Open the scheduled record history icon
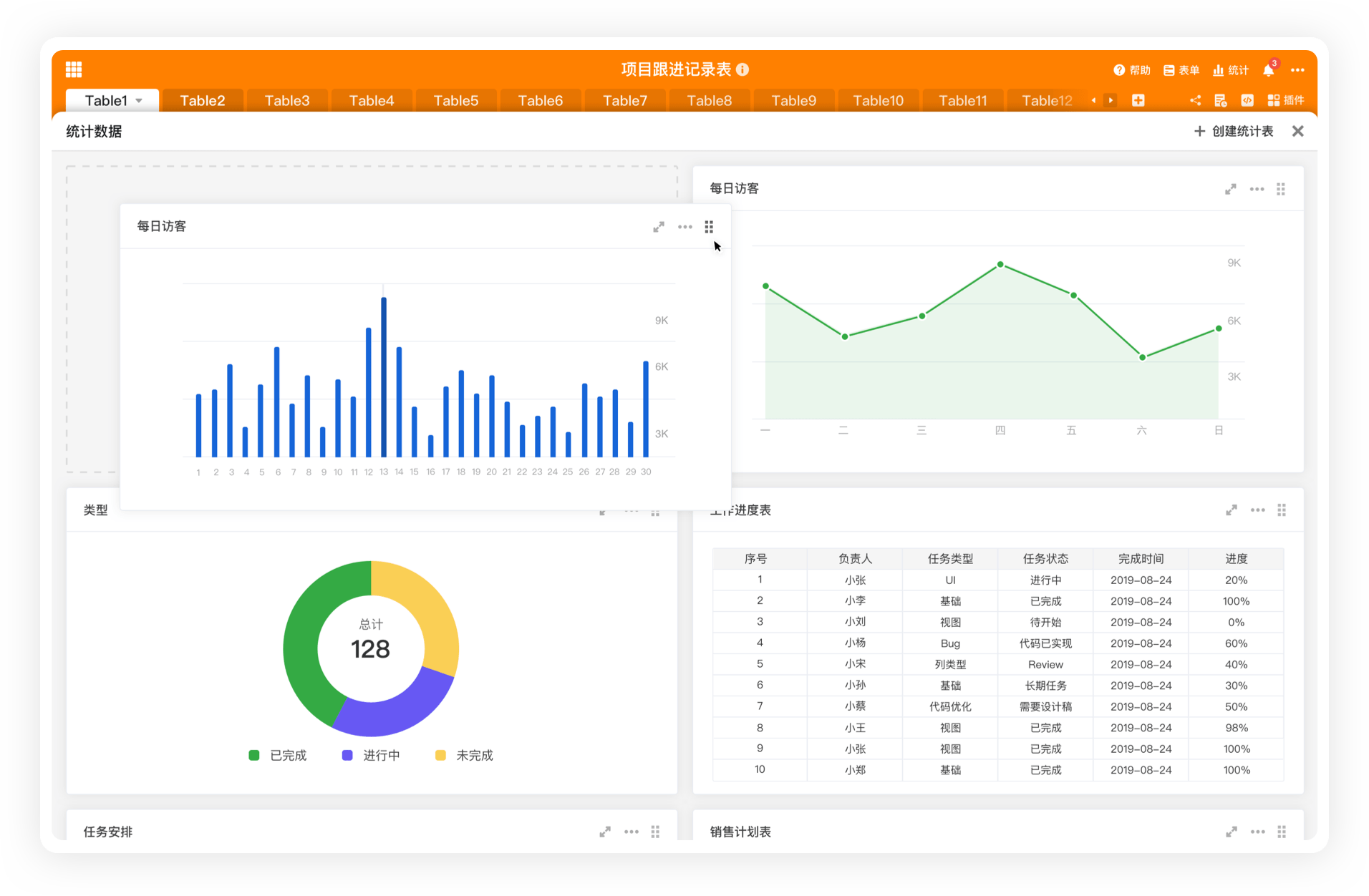Screen dimensions: 1369x896 (x=1221, y=100)
